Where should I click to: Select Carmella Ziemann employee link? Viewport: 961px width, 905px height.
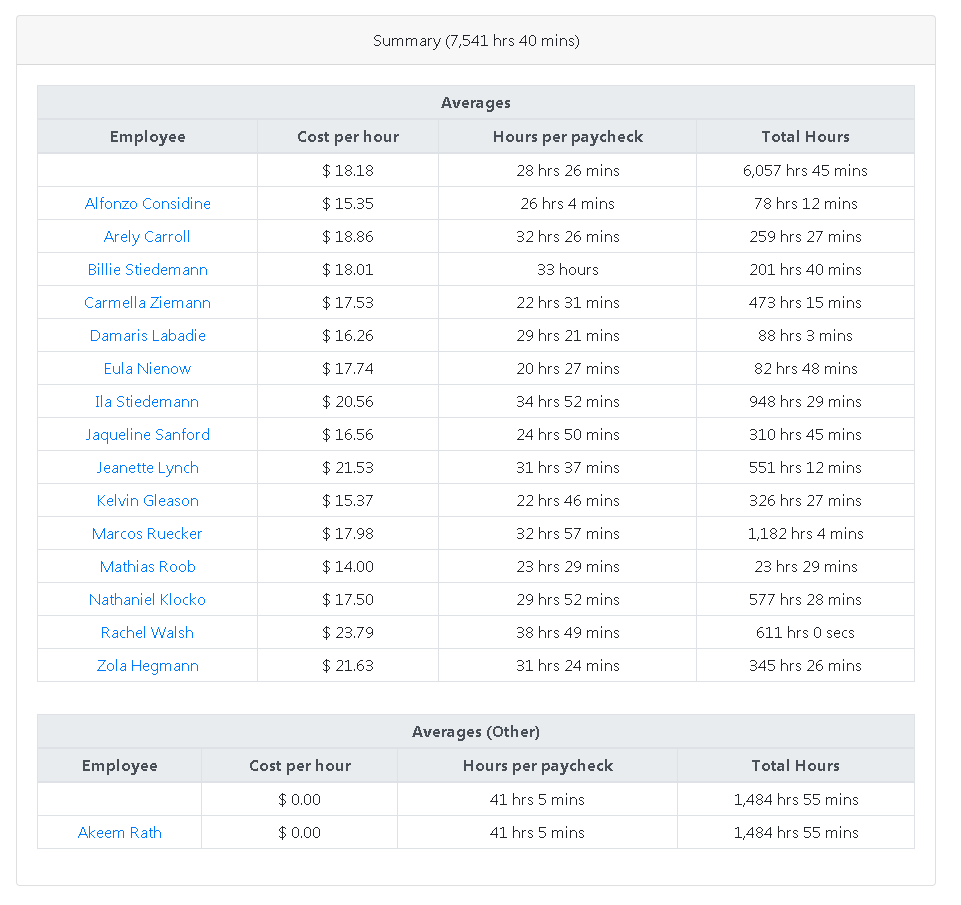click(147, 303)
